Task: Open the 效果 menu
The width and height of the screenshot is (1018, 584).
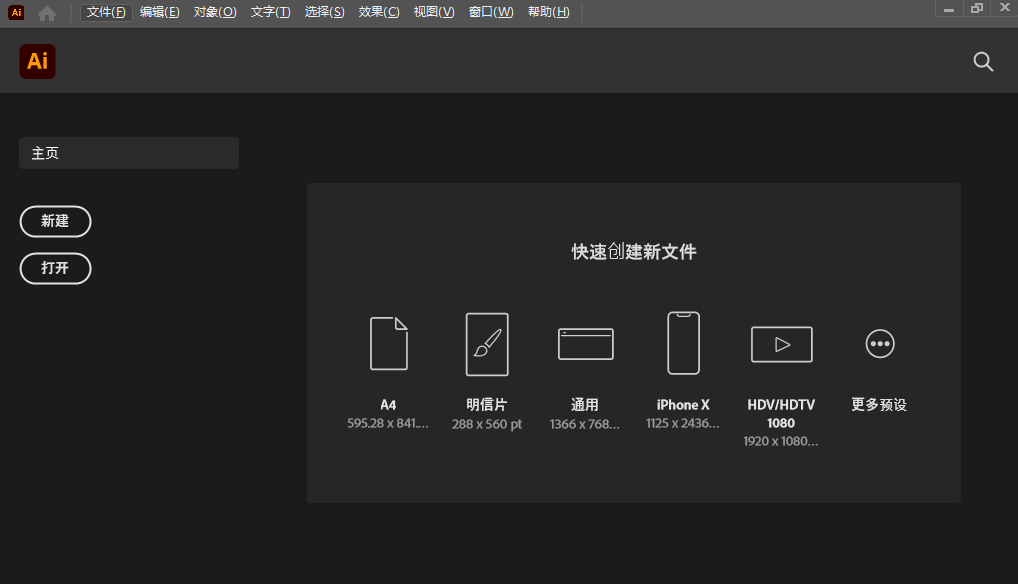Action: tap(378, 13)
